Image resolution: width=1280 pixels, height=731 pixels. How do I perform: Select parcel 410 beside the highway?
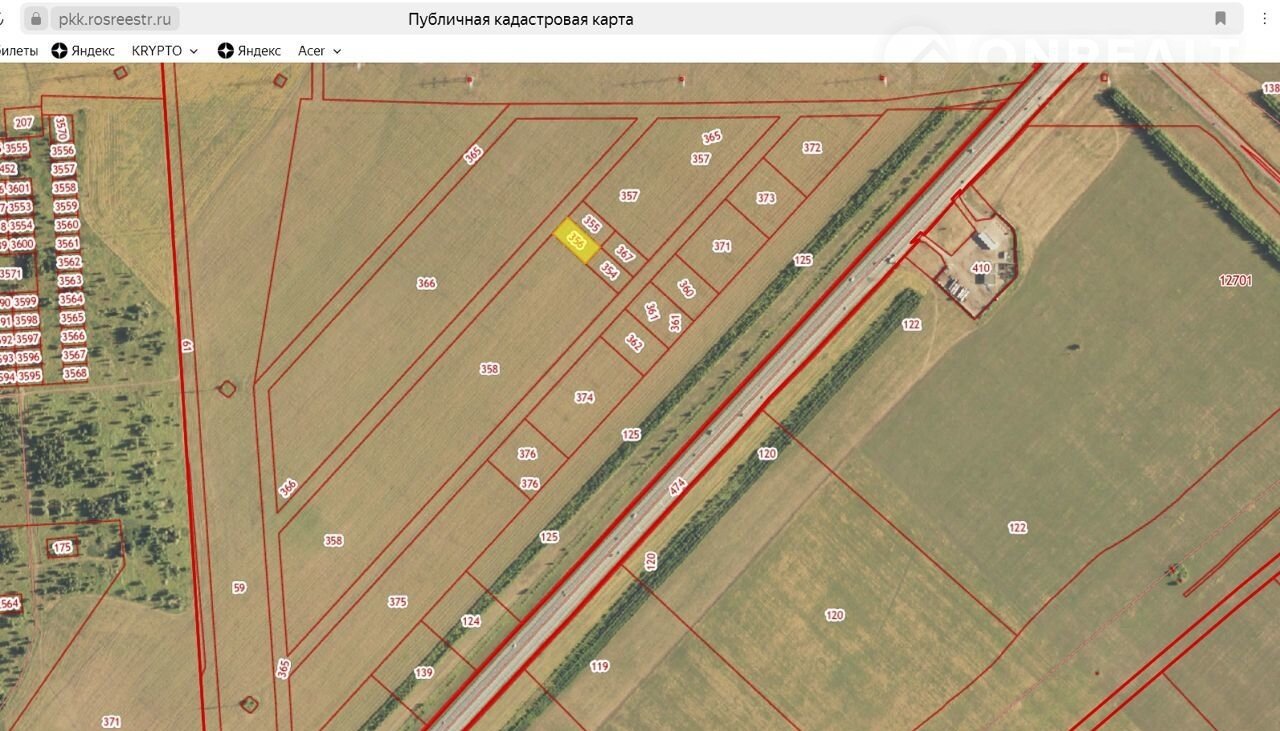pos(980,268)
